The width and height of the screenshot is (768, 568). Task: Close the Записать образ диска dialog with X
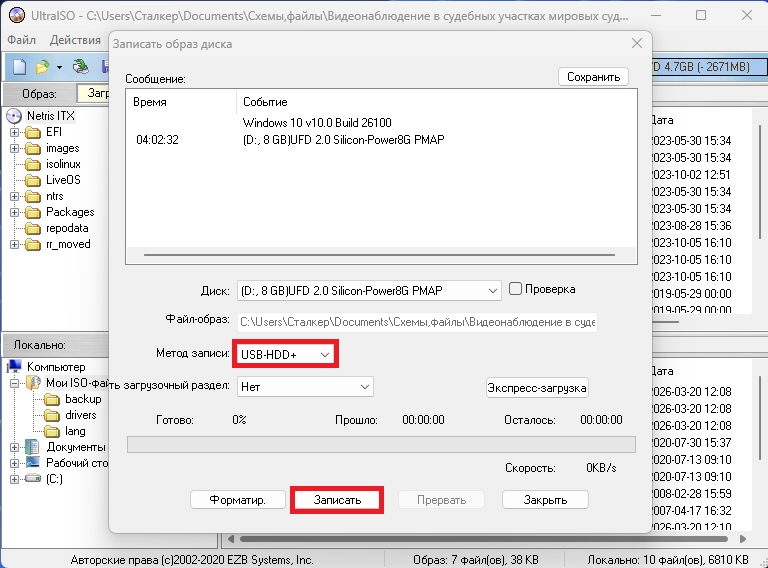pos(637,44)
